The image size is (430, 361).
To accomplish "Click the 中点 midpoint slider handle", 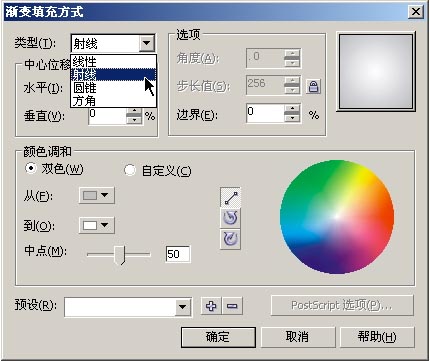I will tap(120, 255).
